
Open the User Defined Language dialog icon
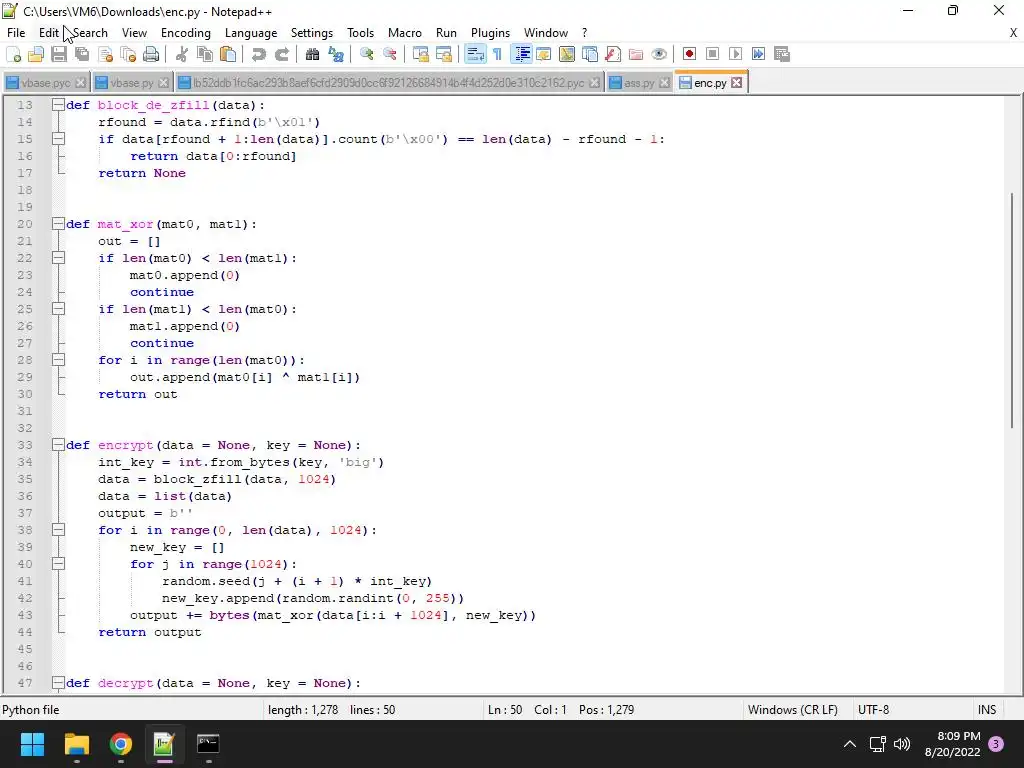tap(543, 54)
